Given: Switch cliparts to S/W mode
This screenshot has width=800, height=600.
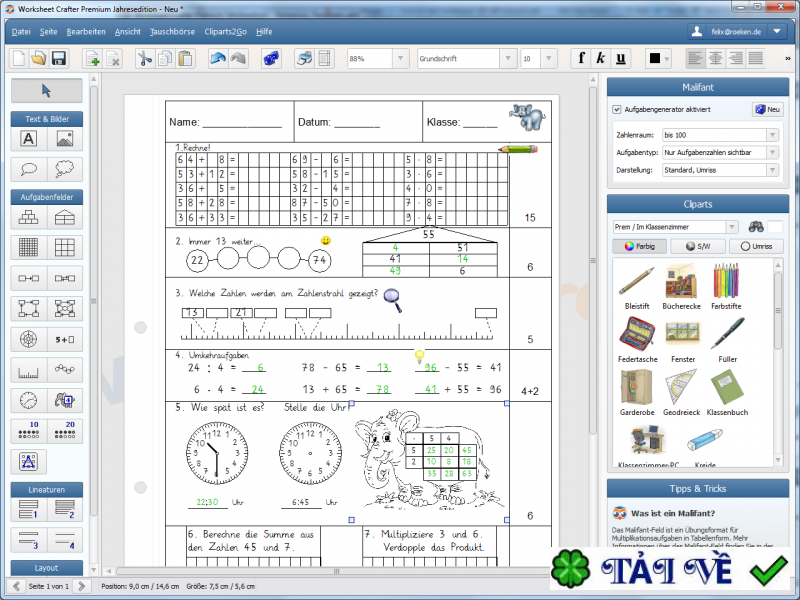Looking at the screenshot, I should point(697,245).
